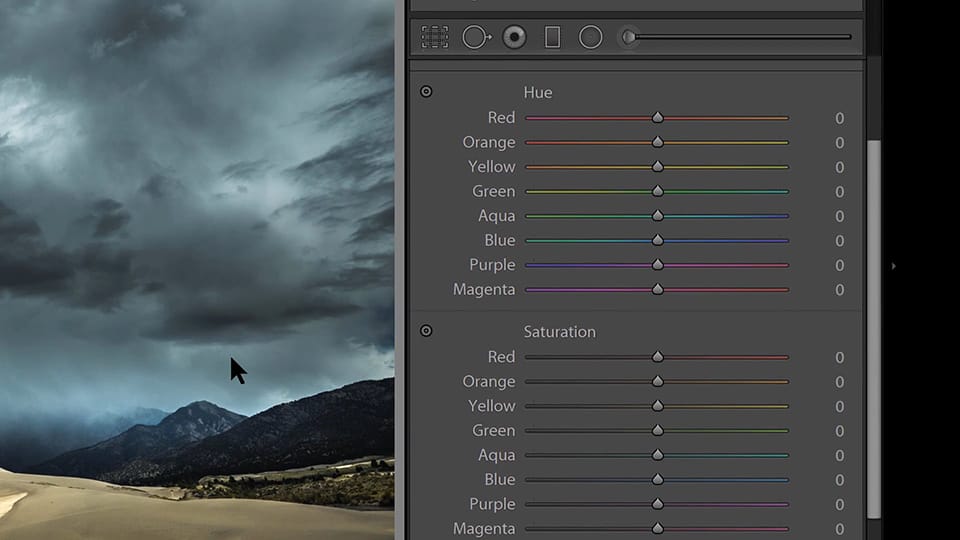Collapse the right panel with edge arrow

coord(894,266)
